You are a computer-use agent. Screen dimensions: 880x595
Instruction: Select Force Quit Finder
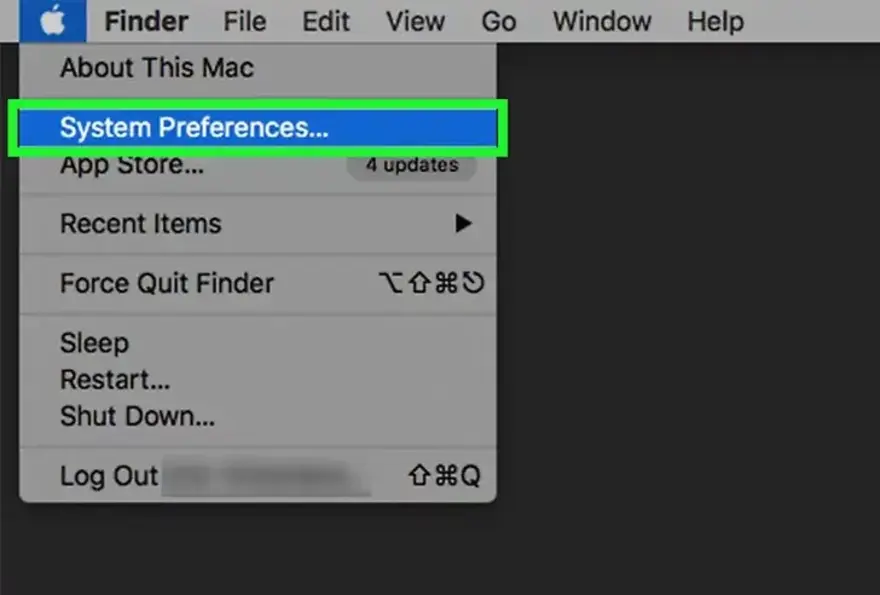pyautogui.click(x=167, y=283)
